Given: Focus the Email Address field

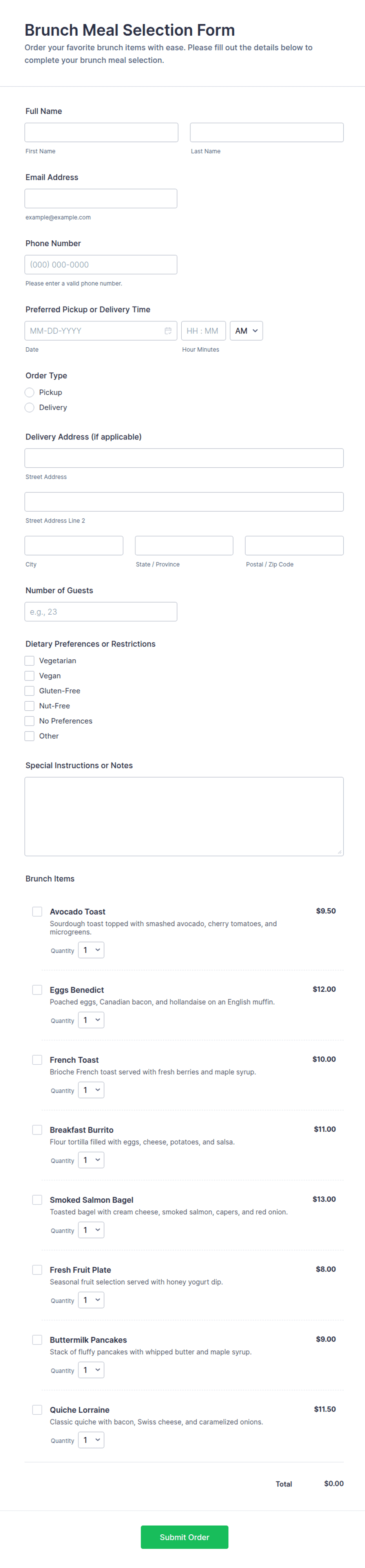Looking at the screenshot, I should 101,198.
